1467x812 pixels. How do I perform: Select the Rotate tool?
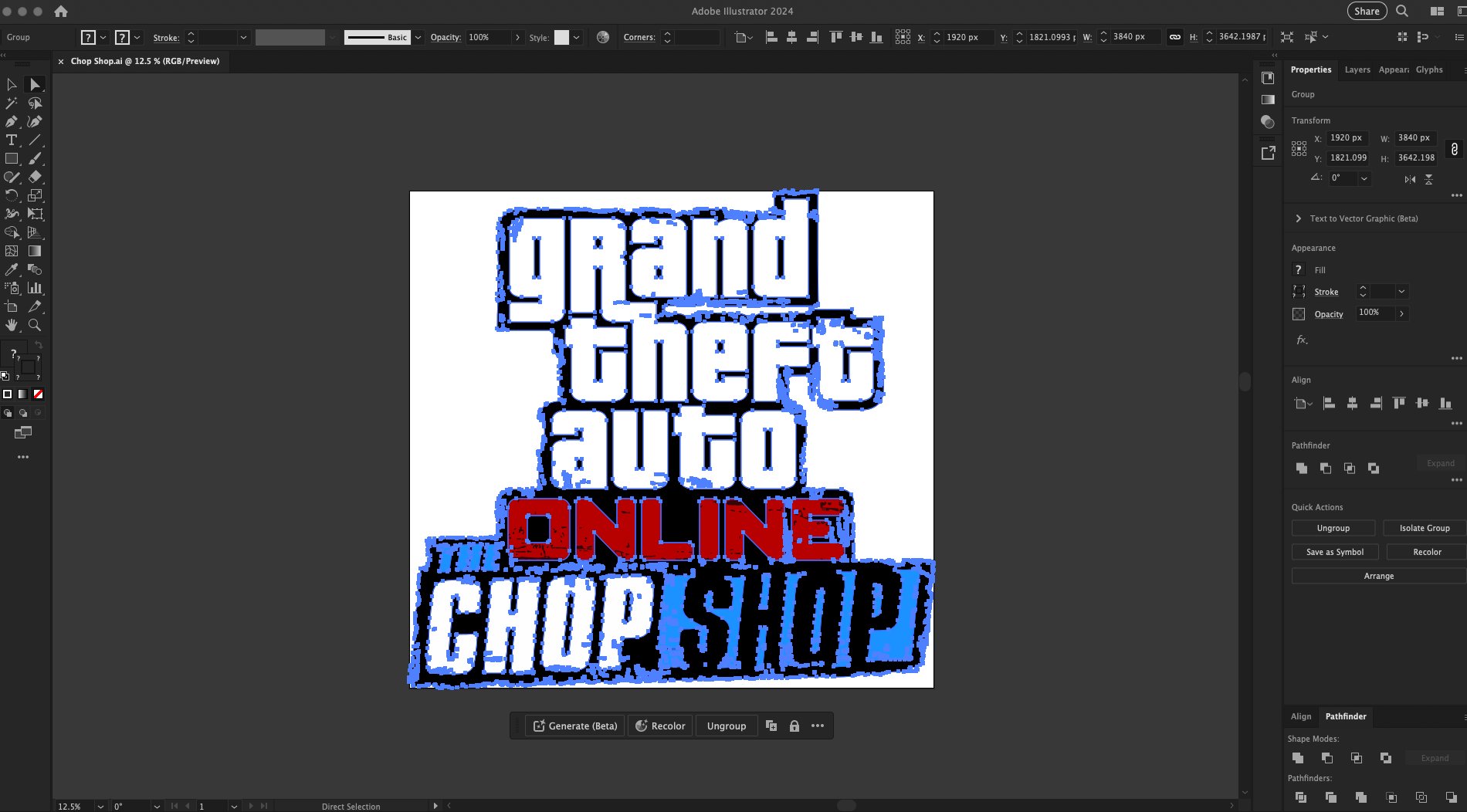point(12,195)
